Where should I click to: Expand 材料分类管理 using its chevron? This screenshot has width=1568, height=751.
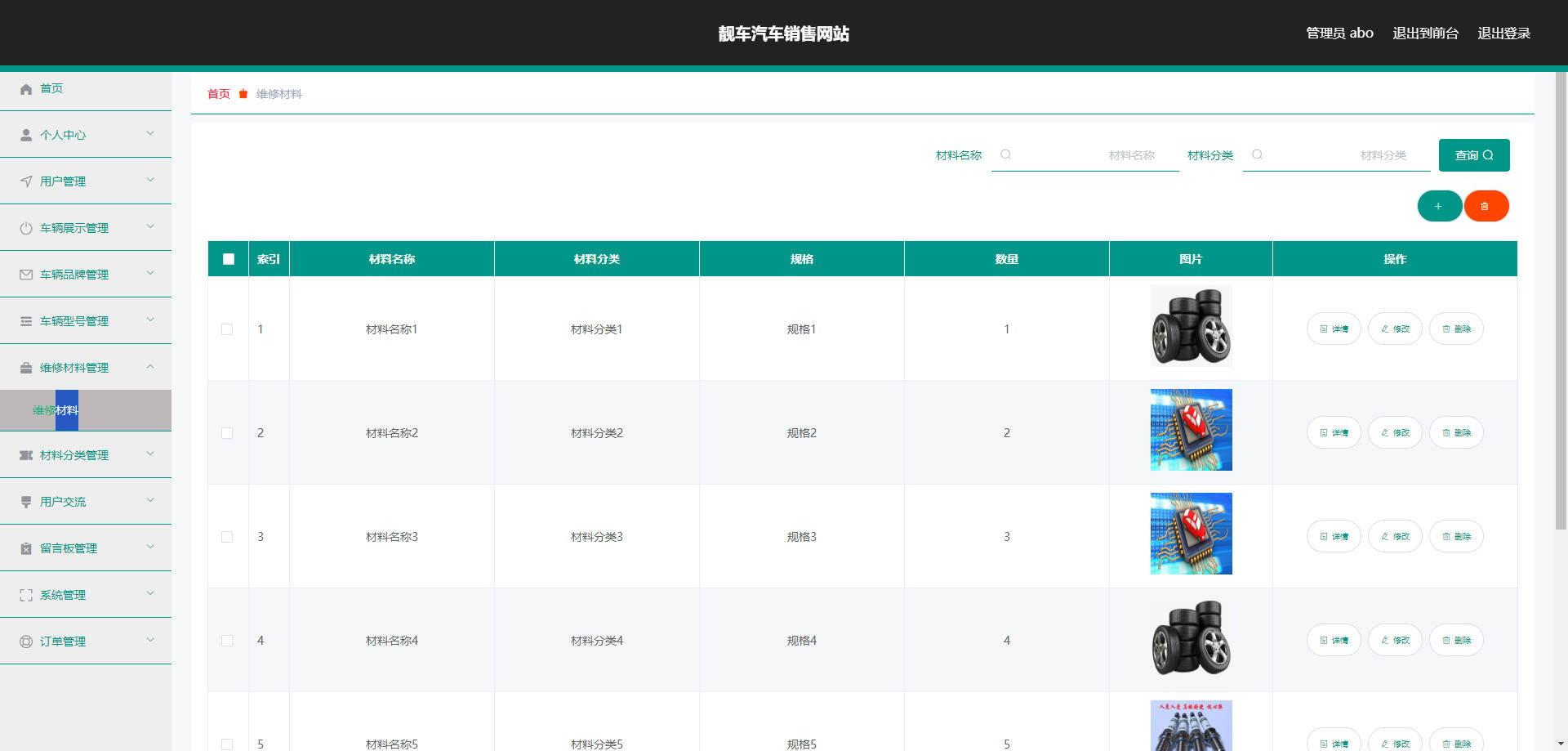(150, 454)
